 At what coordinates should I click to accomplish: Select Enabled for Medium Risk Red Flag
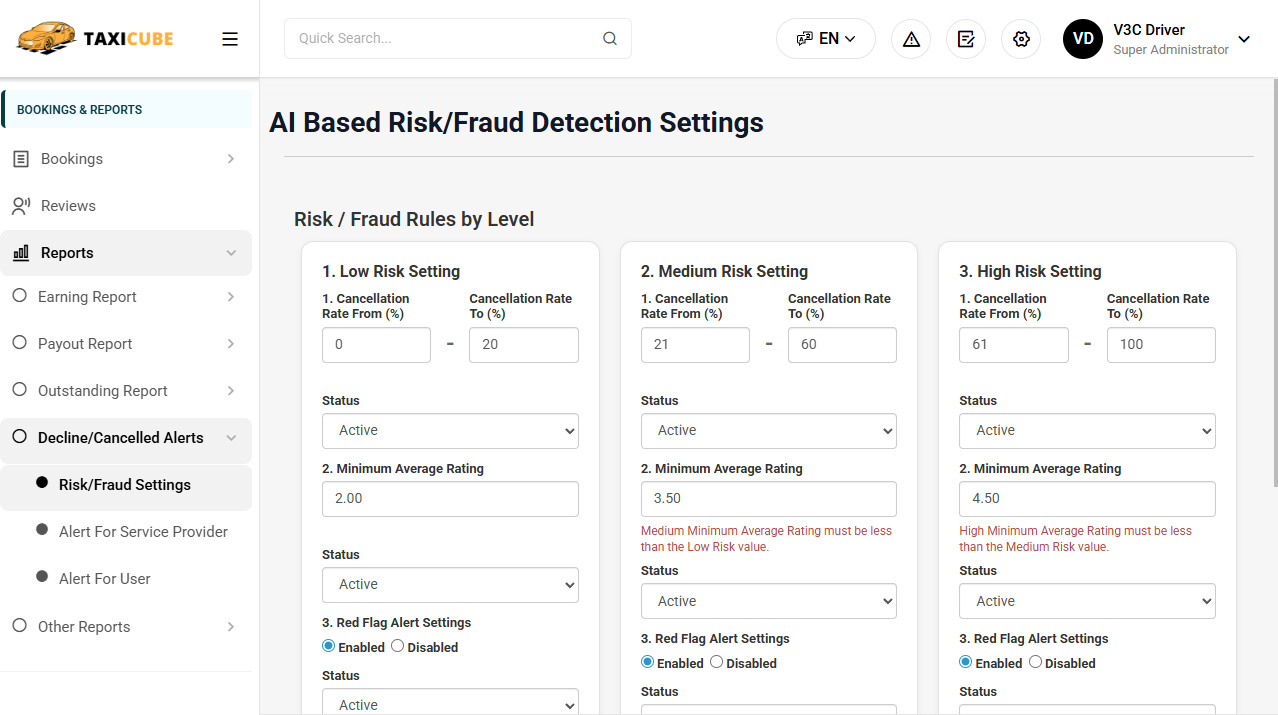point(647,662)
